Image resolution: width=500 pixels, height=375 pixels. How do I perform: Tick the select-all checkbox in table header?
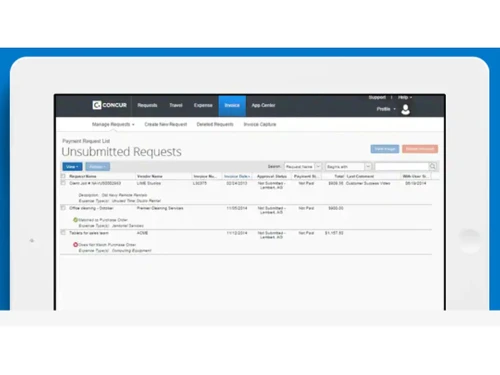[63, 176]
